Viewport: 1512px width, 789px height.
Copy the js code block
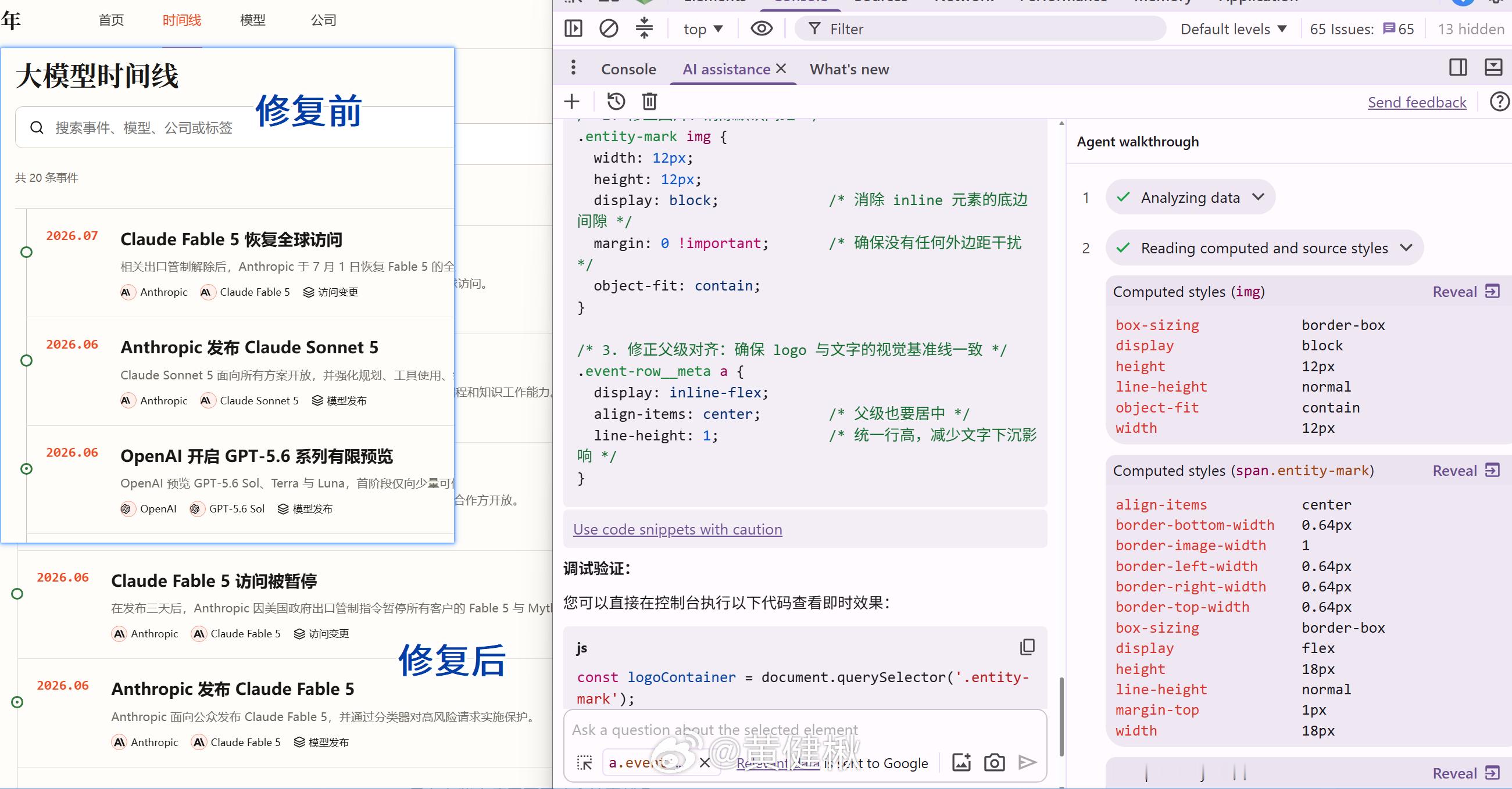coord(1027,647)
